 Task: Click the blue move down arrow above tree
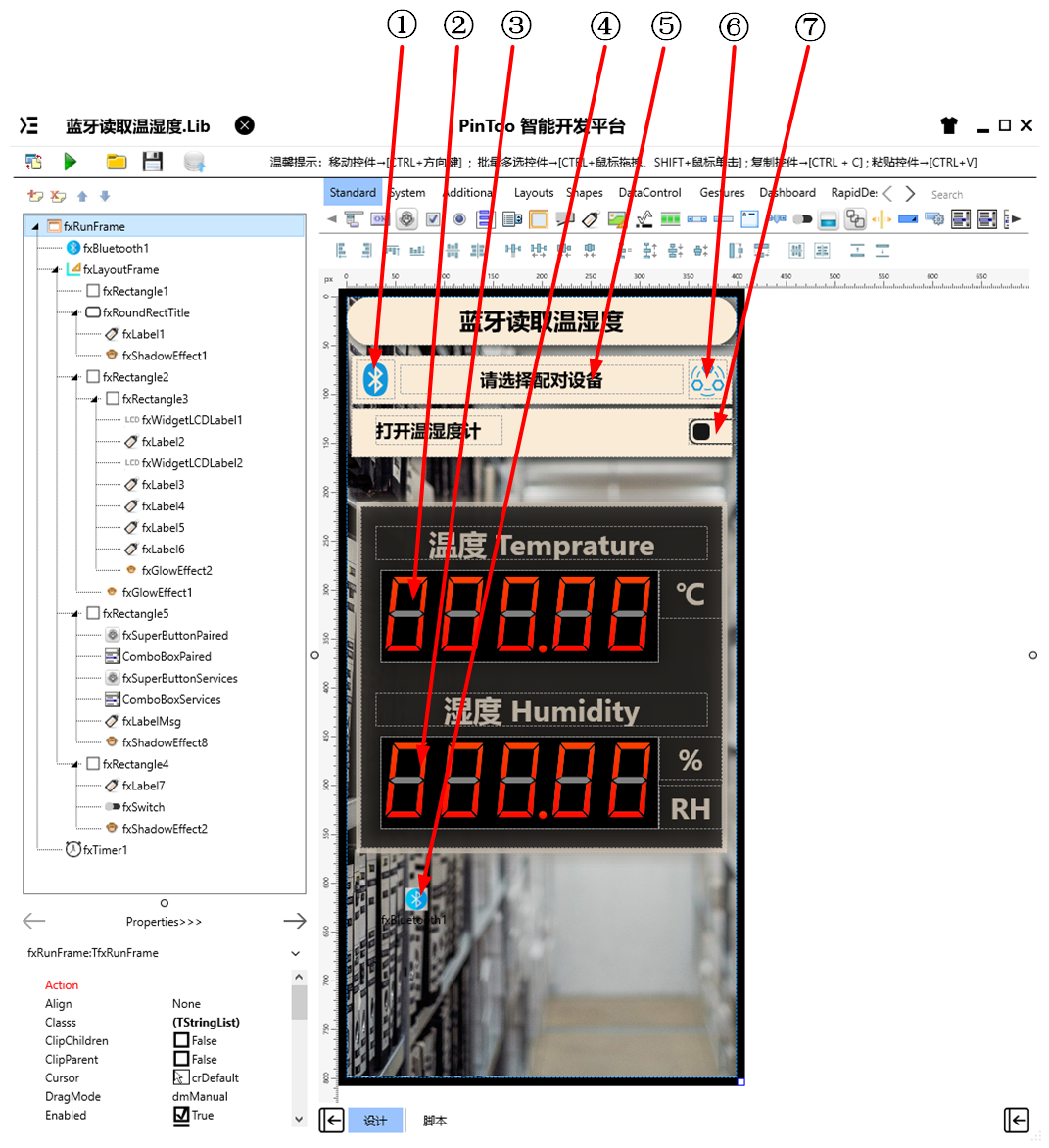[x=105, y=196]
